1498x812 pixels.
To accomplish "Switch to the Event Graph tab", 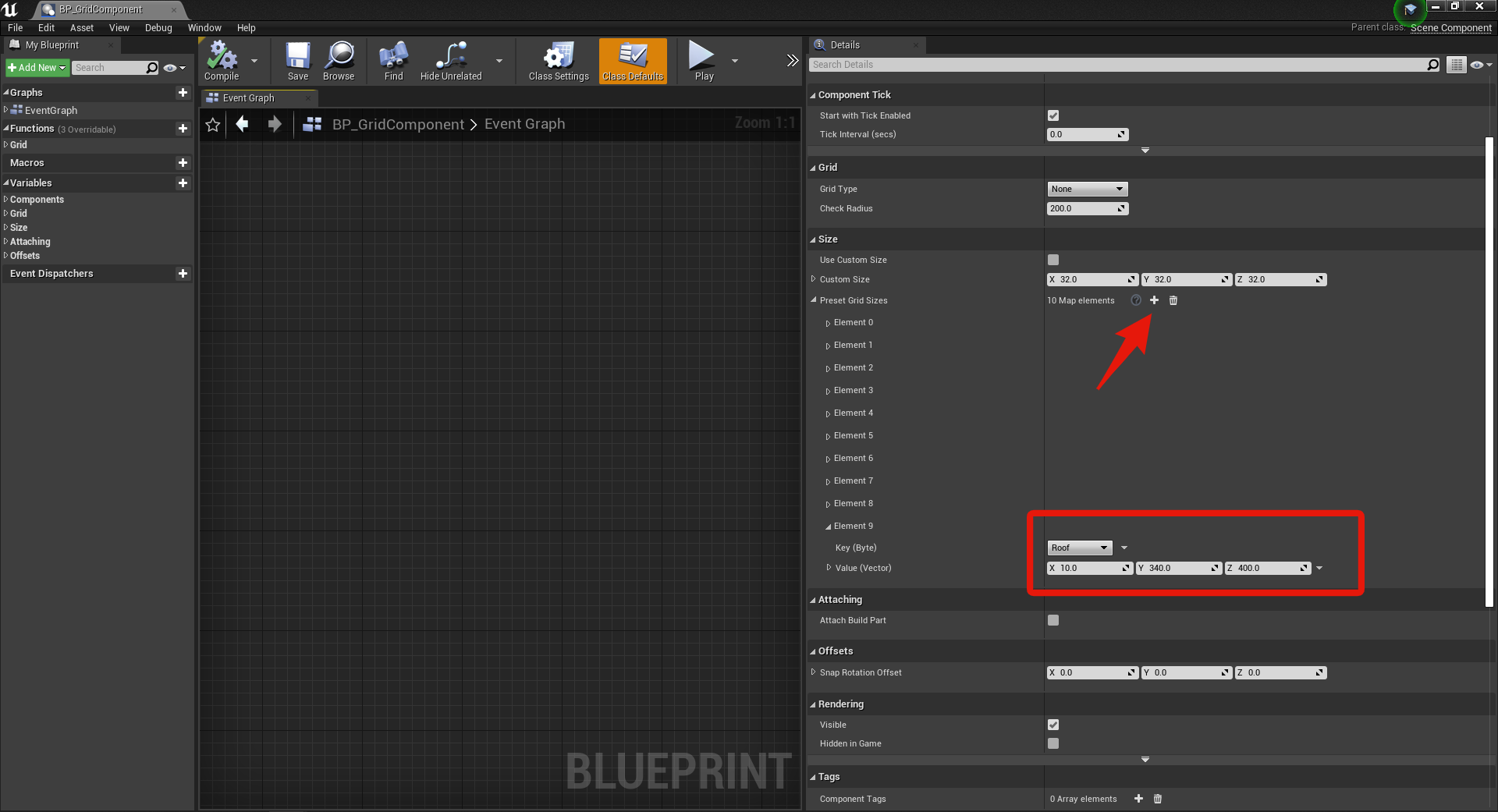I will (249, 98).
